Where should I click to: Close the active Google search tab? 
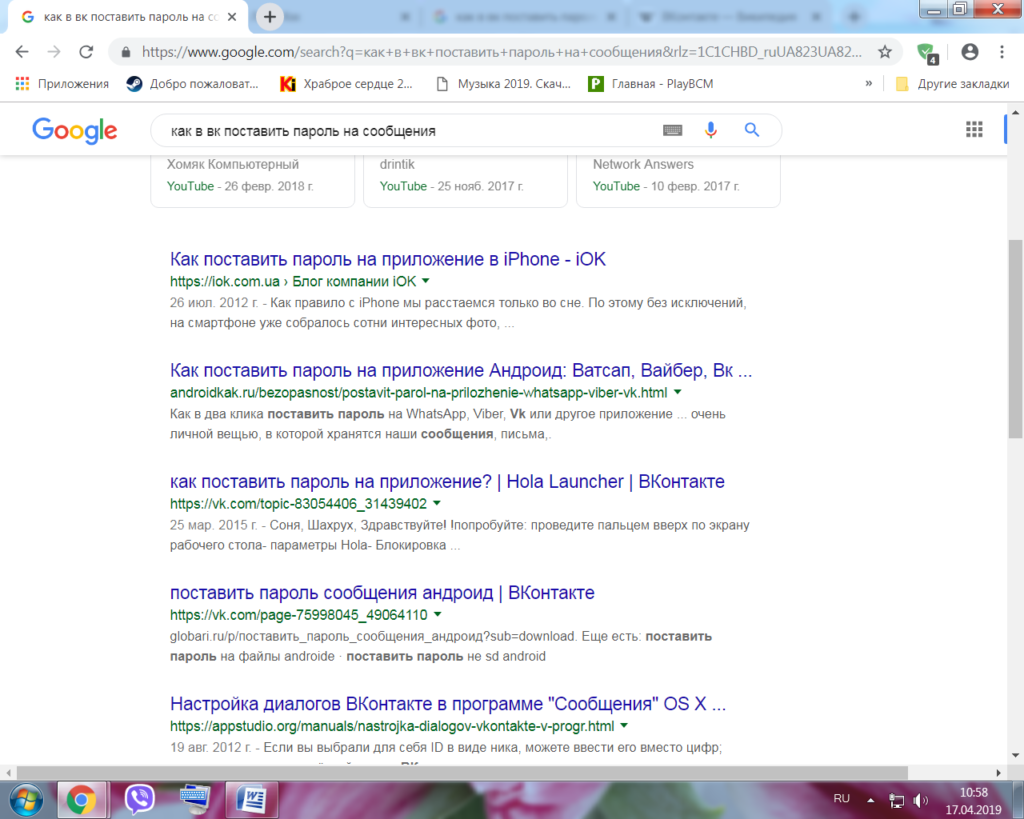[x=232, y=17]
